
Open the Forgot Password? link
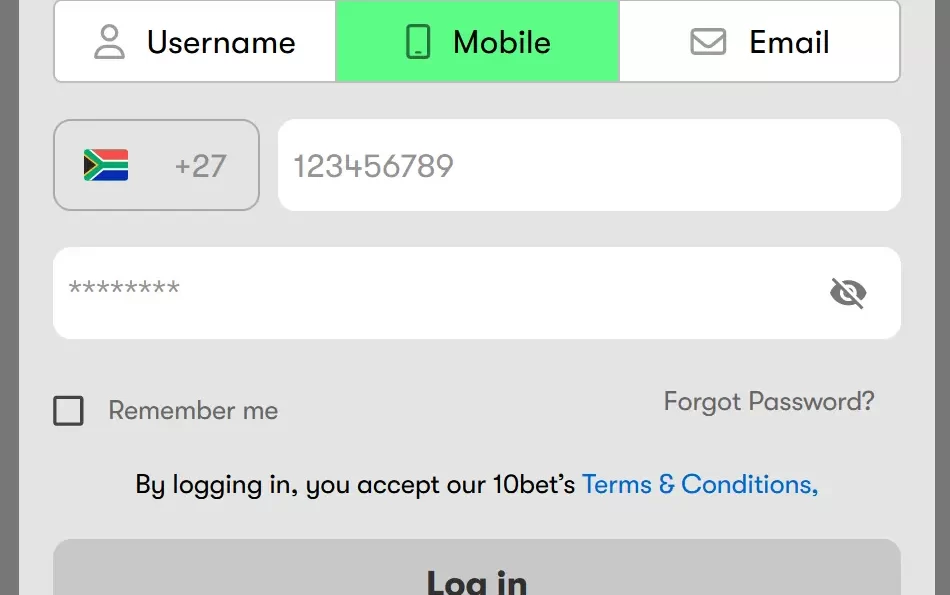769,402
